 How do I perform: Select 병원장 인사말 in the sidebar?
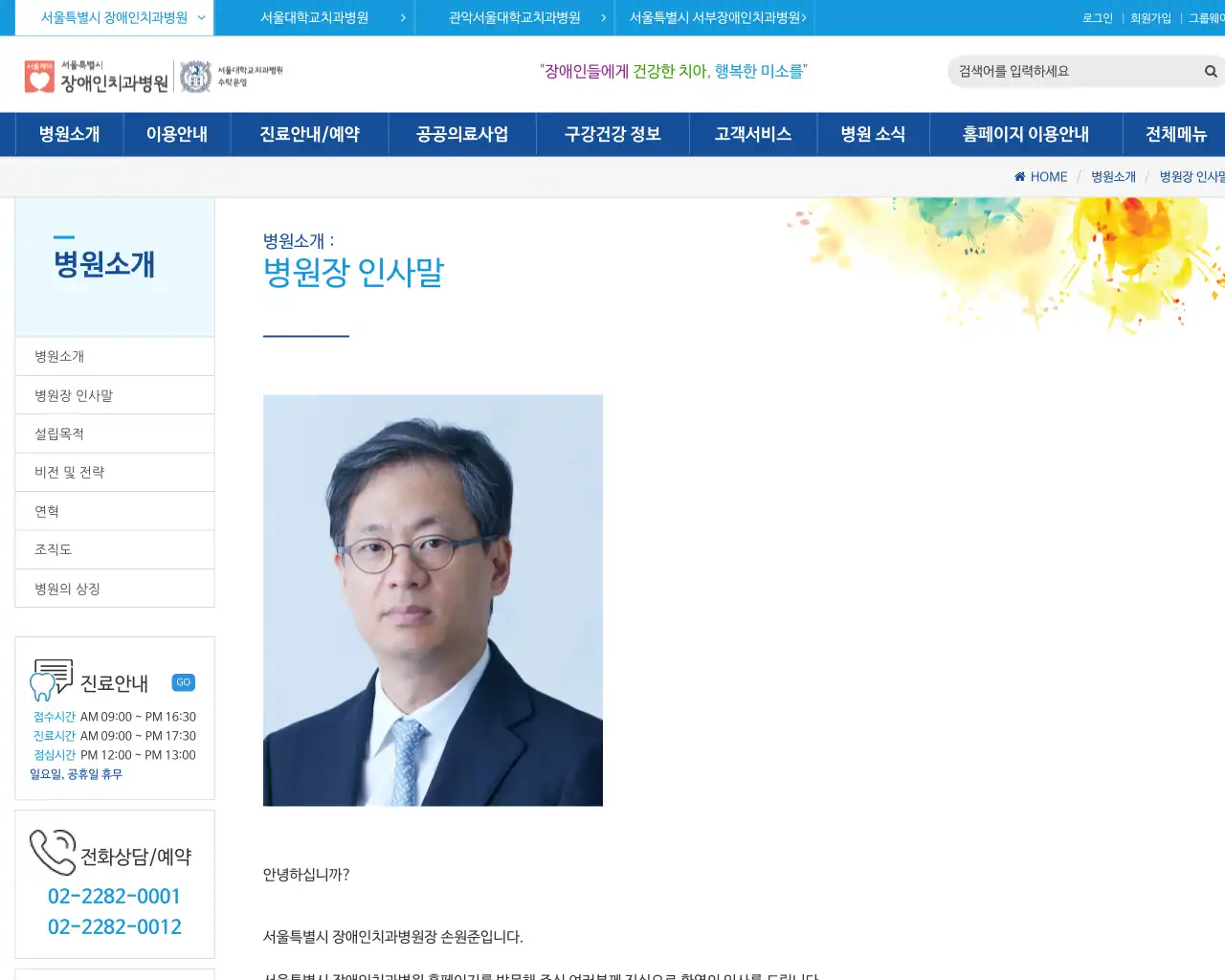point(115,395)
